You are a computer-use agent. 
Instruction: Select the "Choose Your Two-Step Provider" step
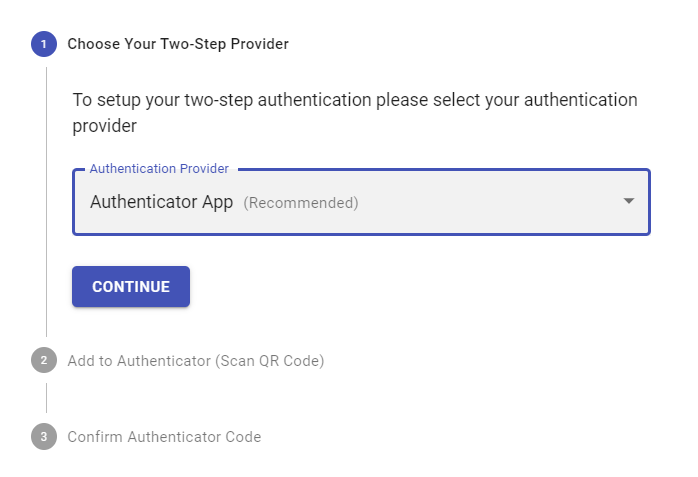tap(178, 44)
